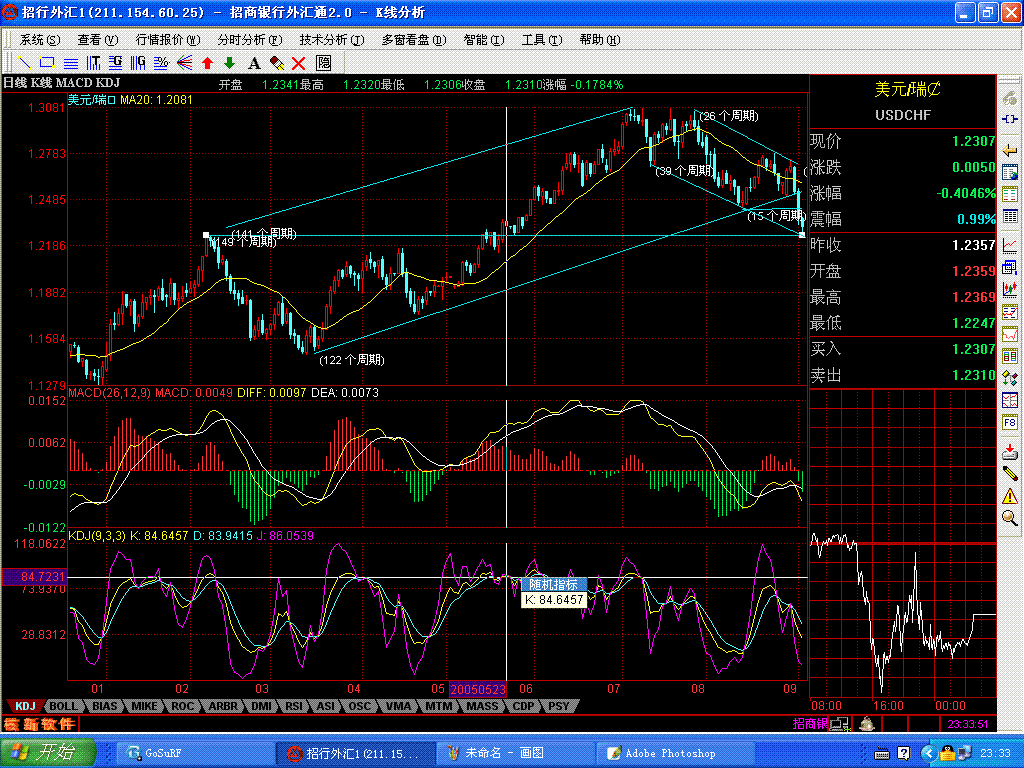Switch to the DMI indicator tab

(x=261, y=706)
